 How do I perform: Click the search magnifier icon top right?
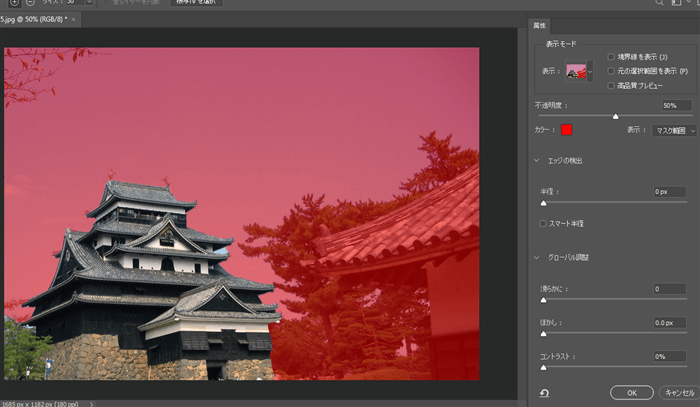tap(659, 2)
